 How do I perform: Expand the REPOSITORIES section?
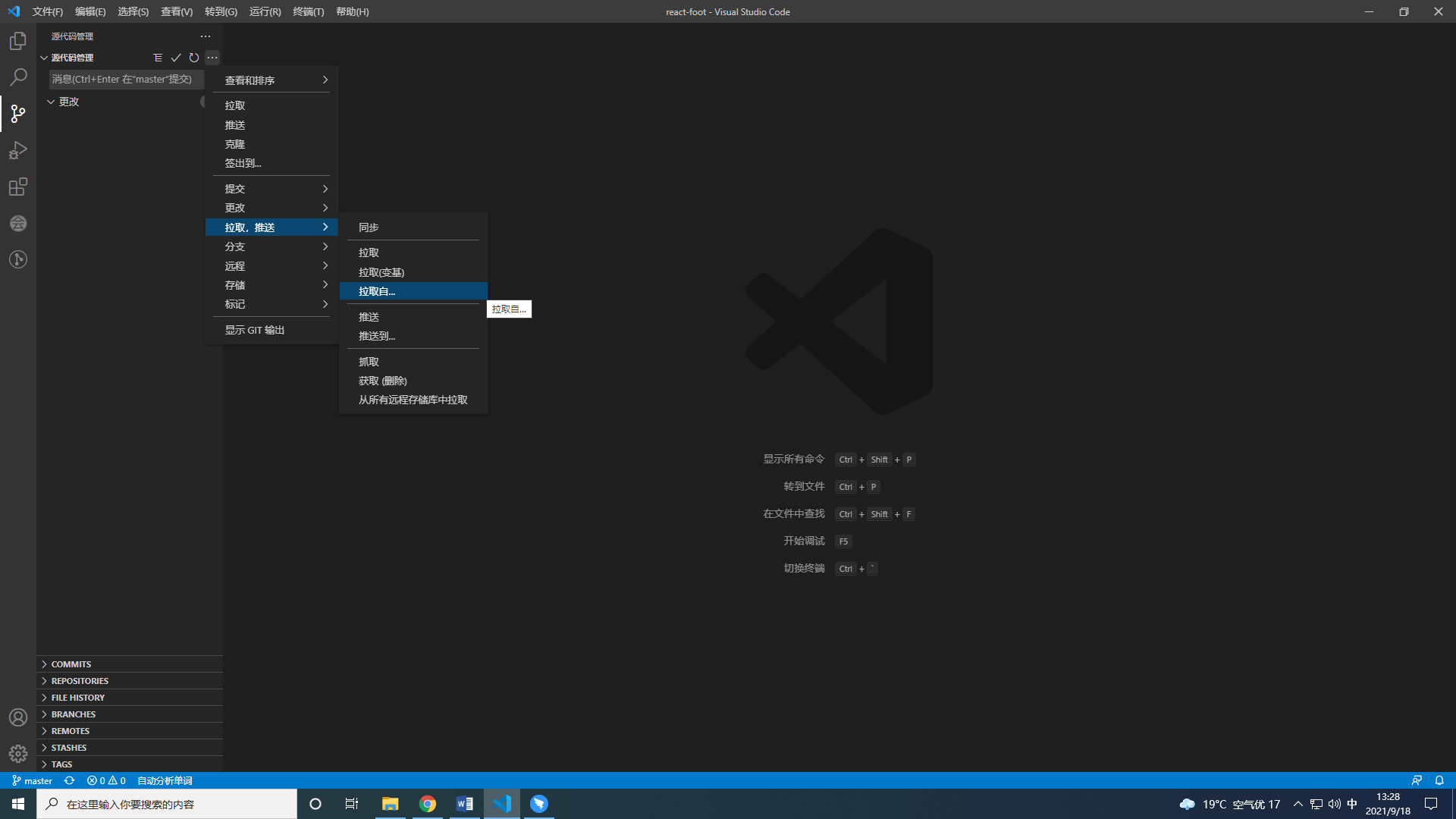pyautogui.click(x=130, y=681)
